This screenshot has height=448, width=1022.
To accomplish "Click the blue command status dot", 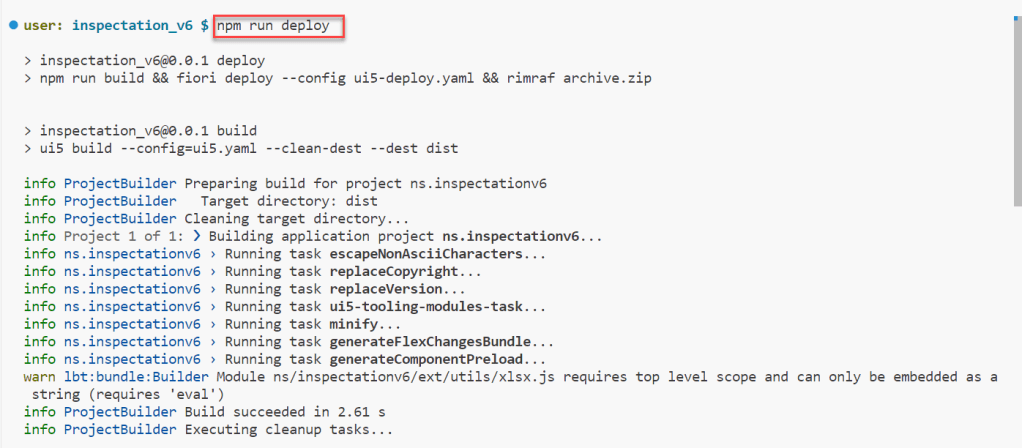I will [12, 24].
